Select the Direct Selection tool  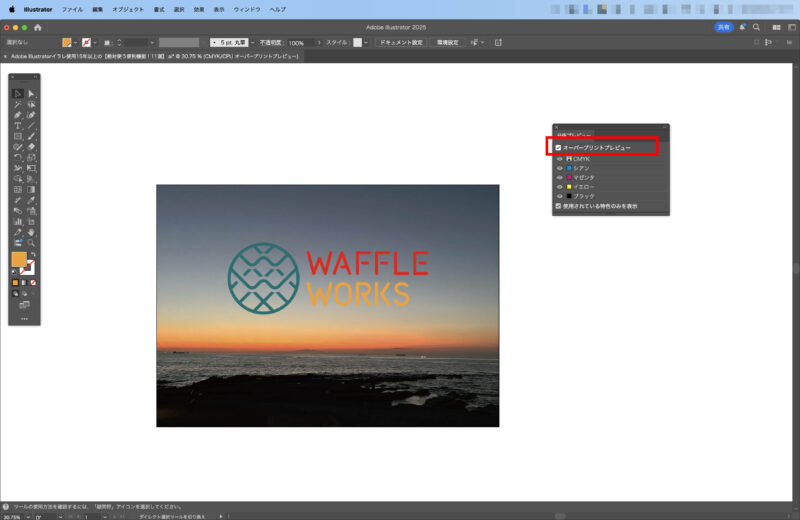click(x=31, y=94)
